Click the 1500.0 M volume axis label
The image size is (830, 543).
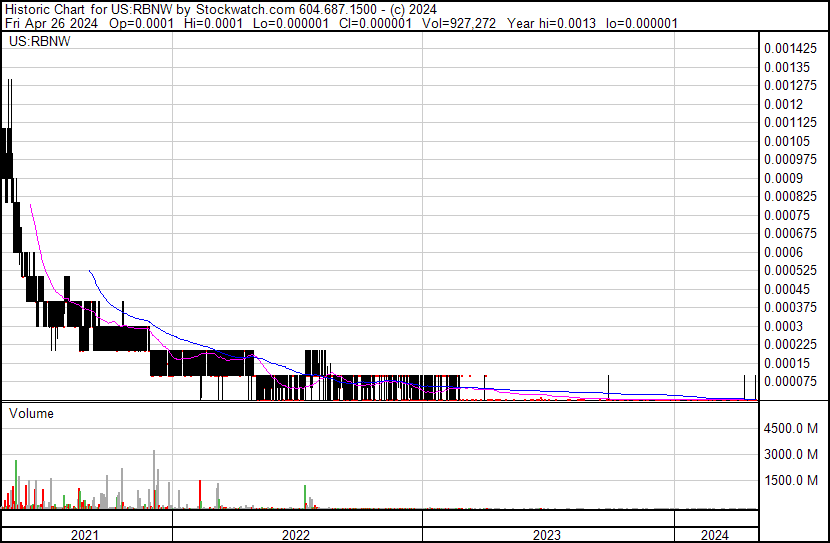tap(791, 480)
